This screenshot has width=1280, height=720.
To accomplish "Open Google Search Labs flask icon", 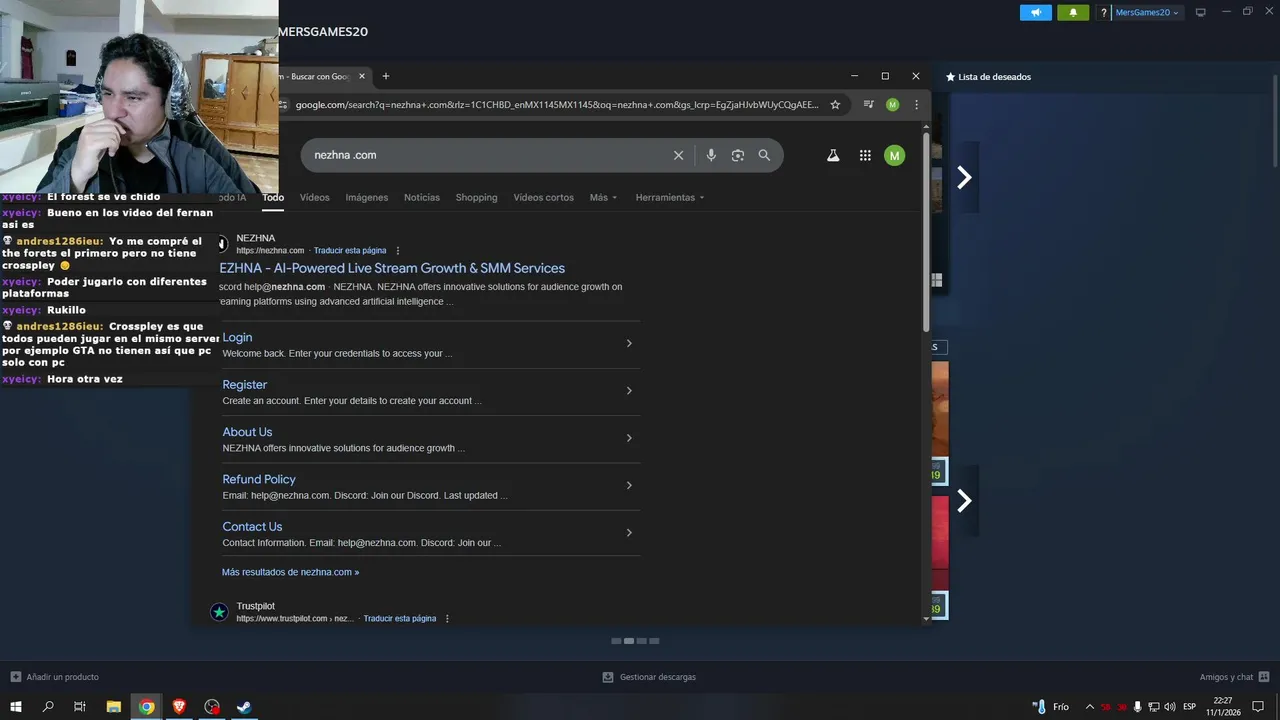I will coord(833,155).
